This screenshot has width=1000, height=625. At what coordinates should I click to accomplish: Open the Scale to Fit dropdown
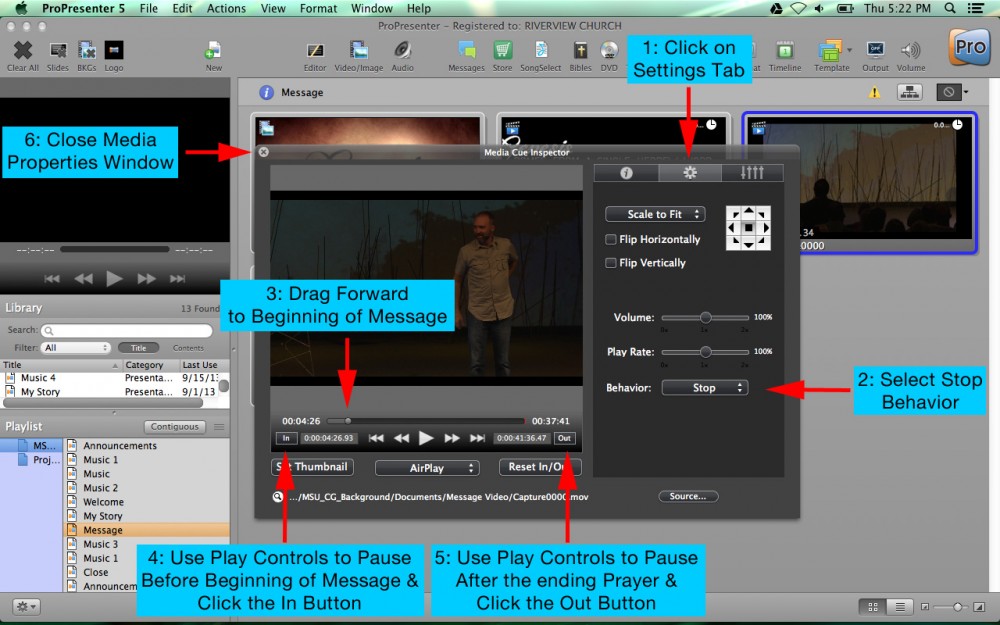[655, 214]
